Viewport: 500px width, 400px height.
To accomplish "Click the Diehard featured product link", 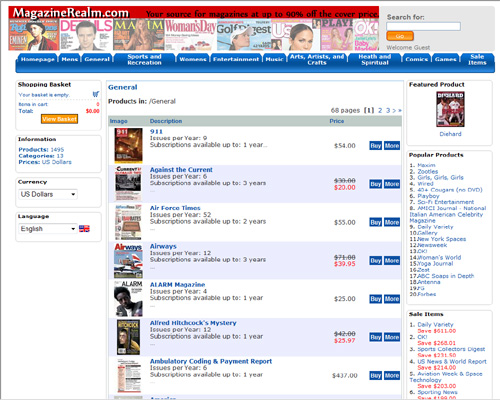I will point(450,134).
